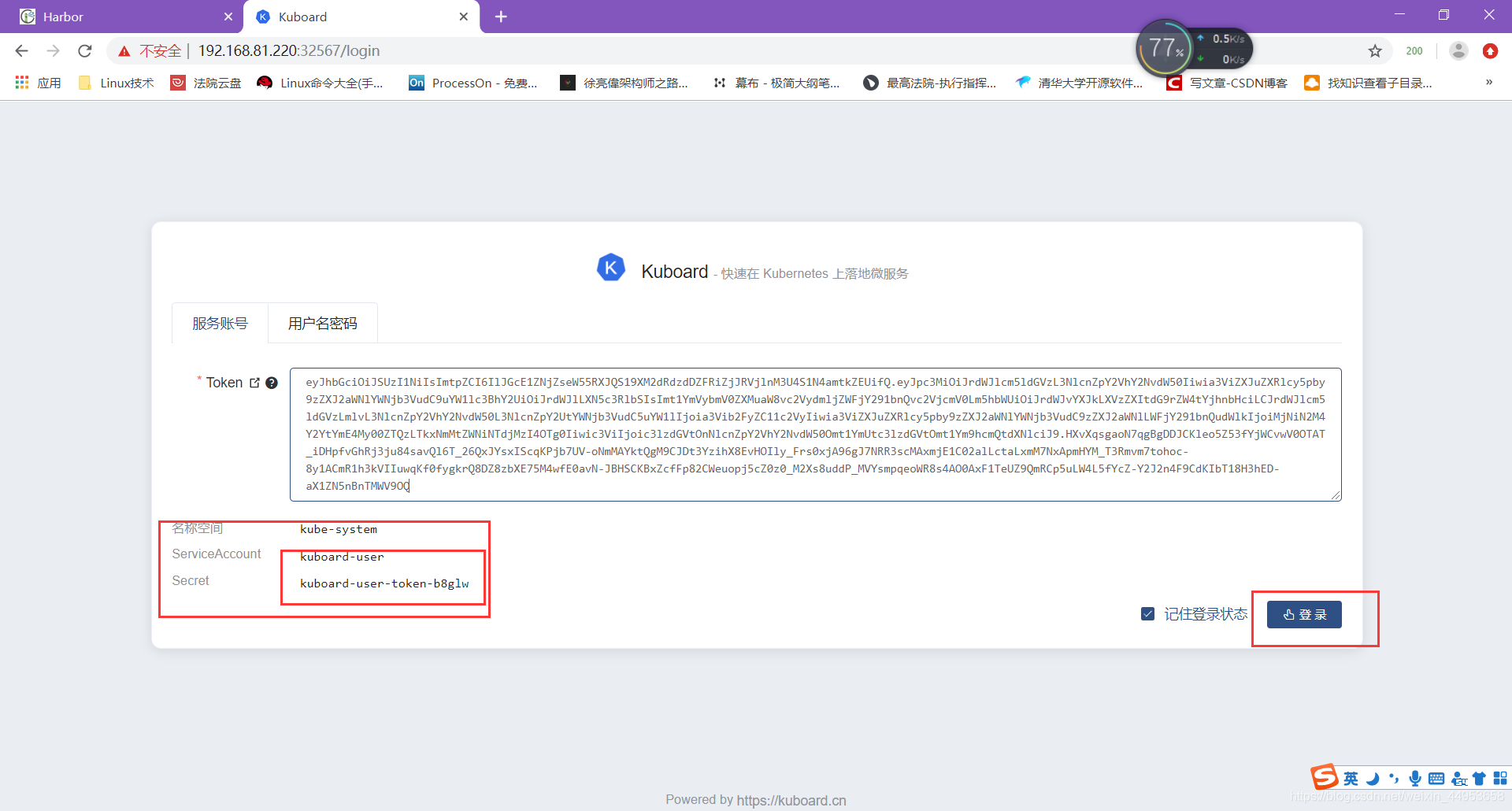Image resolution: width=1512 pixels, height=811 pixels.
Task: Bookmark this page with star icon
Action: click(1375, 51)
